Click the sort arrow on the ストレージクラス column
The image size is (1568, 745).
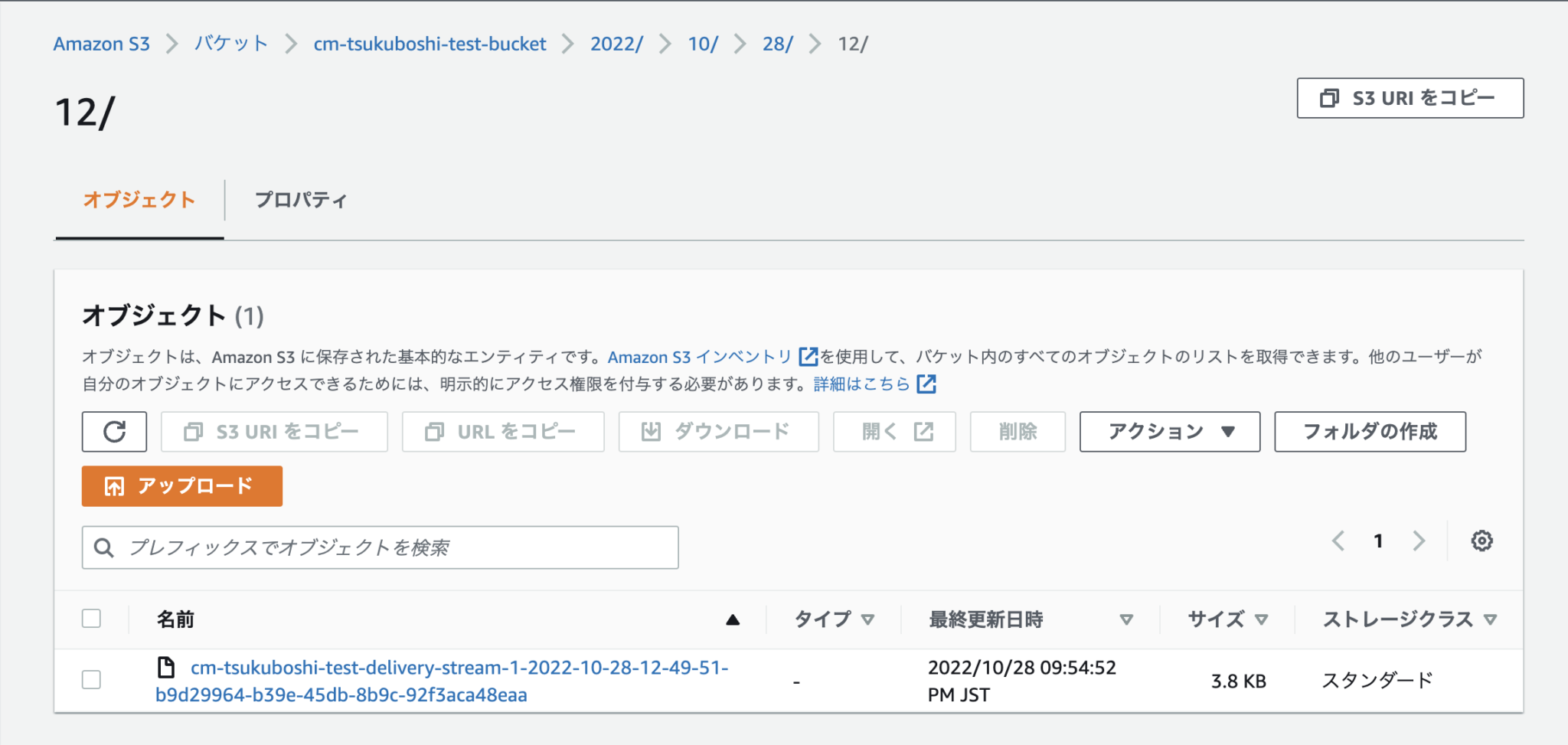tap(1491, 619)
